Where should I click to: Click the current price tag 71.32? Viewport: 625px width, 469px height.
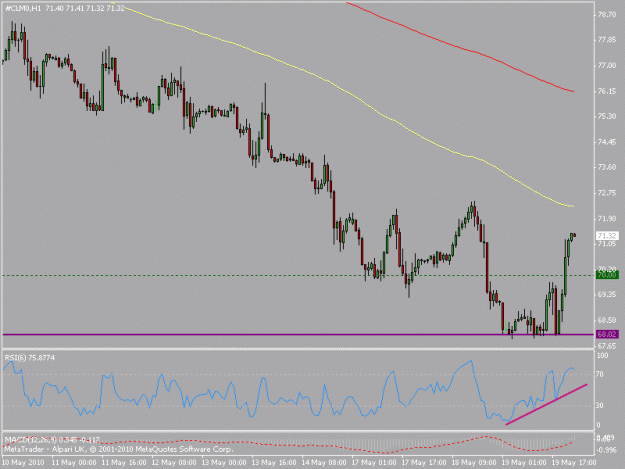[607, 235]
